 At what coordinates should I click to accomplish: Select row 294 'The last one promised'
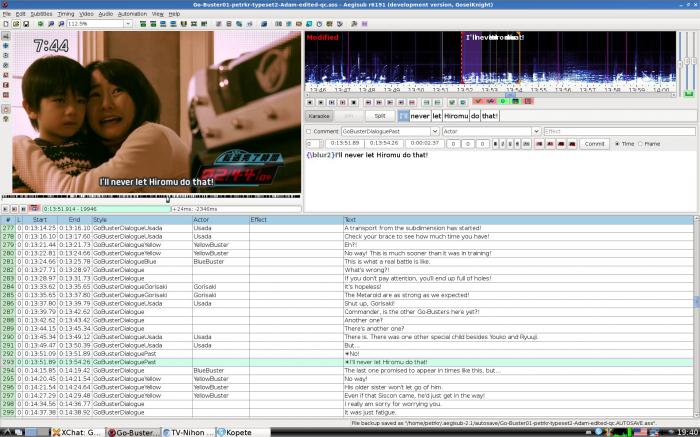[x=346, y=370]
